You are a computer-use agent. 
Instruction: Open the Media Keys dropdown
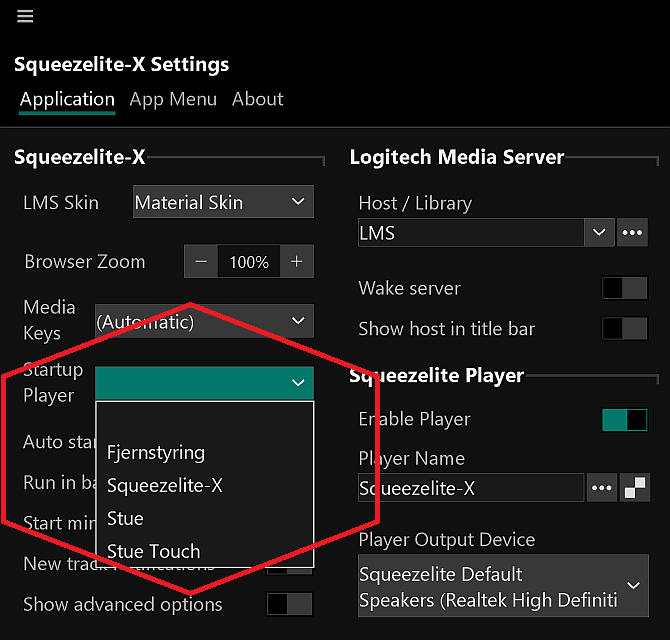204,321
